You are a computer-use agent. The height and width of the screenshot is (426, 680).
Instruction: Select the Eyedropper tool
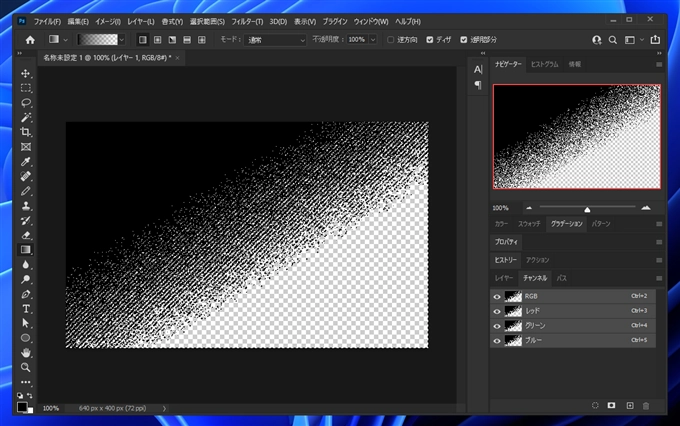pos(26,161)
